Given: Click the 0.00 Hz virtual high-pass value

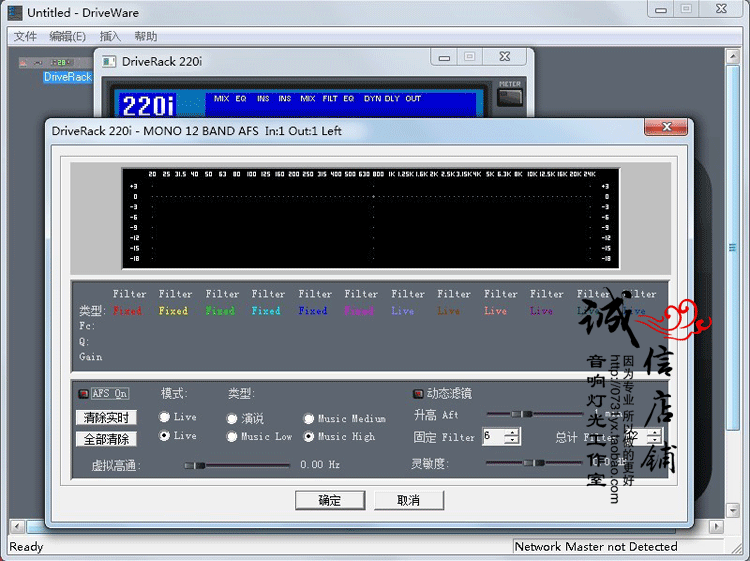Looking at the screenshot, I should [320, 465].
